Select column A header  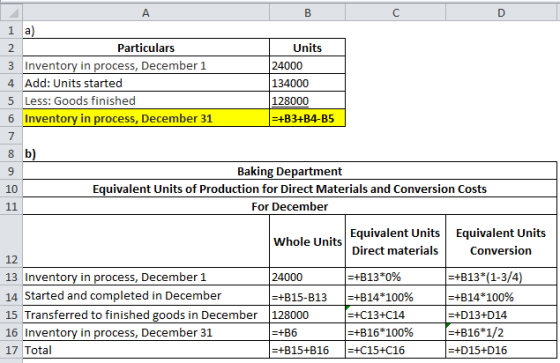point(146,13)
